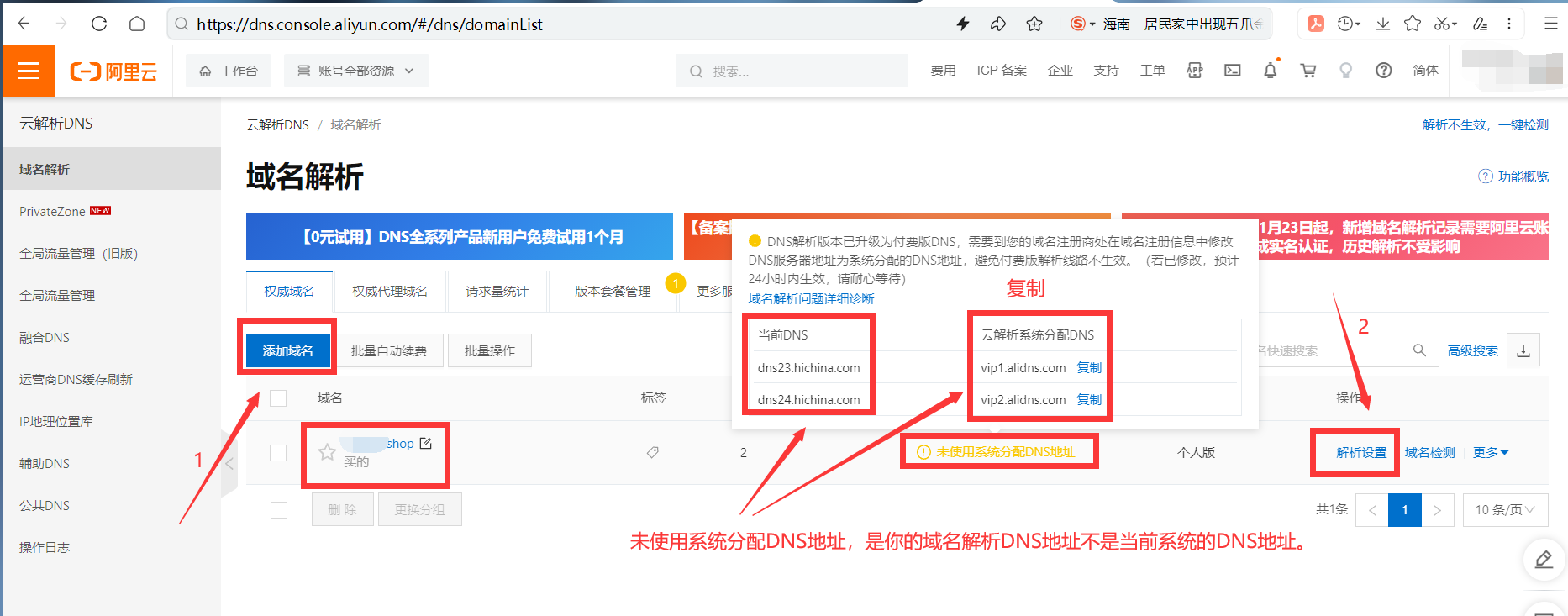Click 解析不生效，一键检测 link
Viewport: 1568px width, 616px height.
coord(1485,124)
